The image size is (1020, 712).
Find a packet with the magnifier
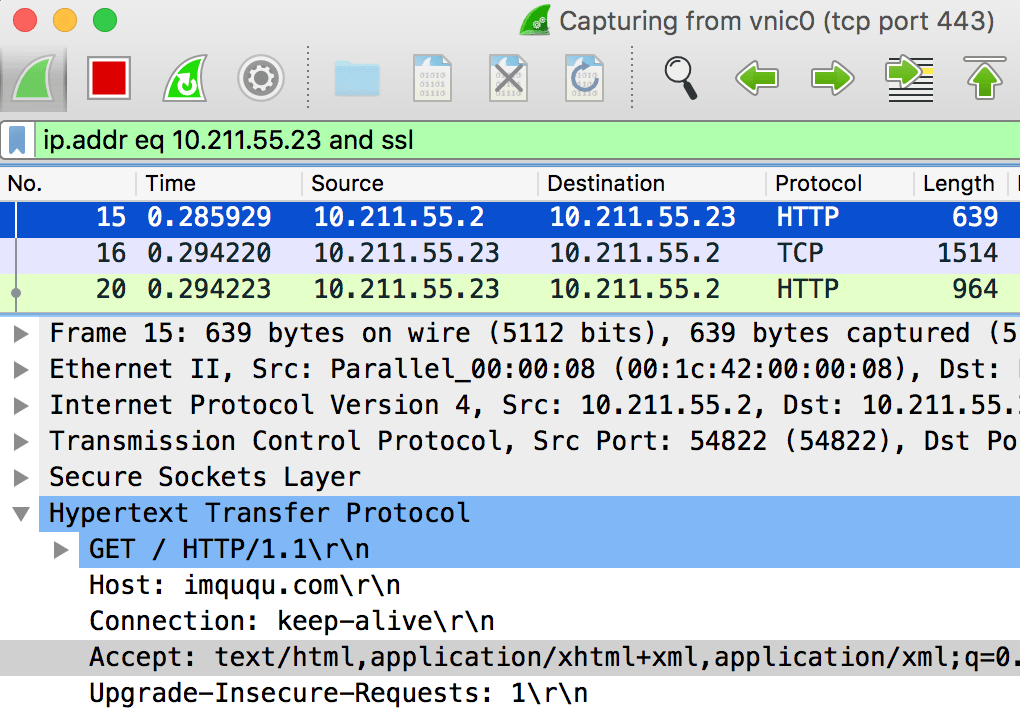click(680, 78)
